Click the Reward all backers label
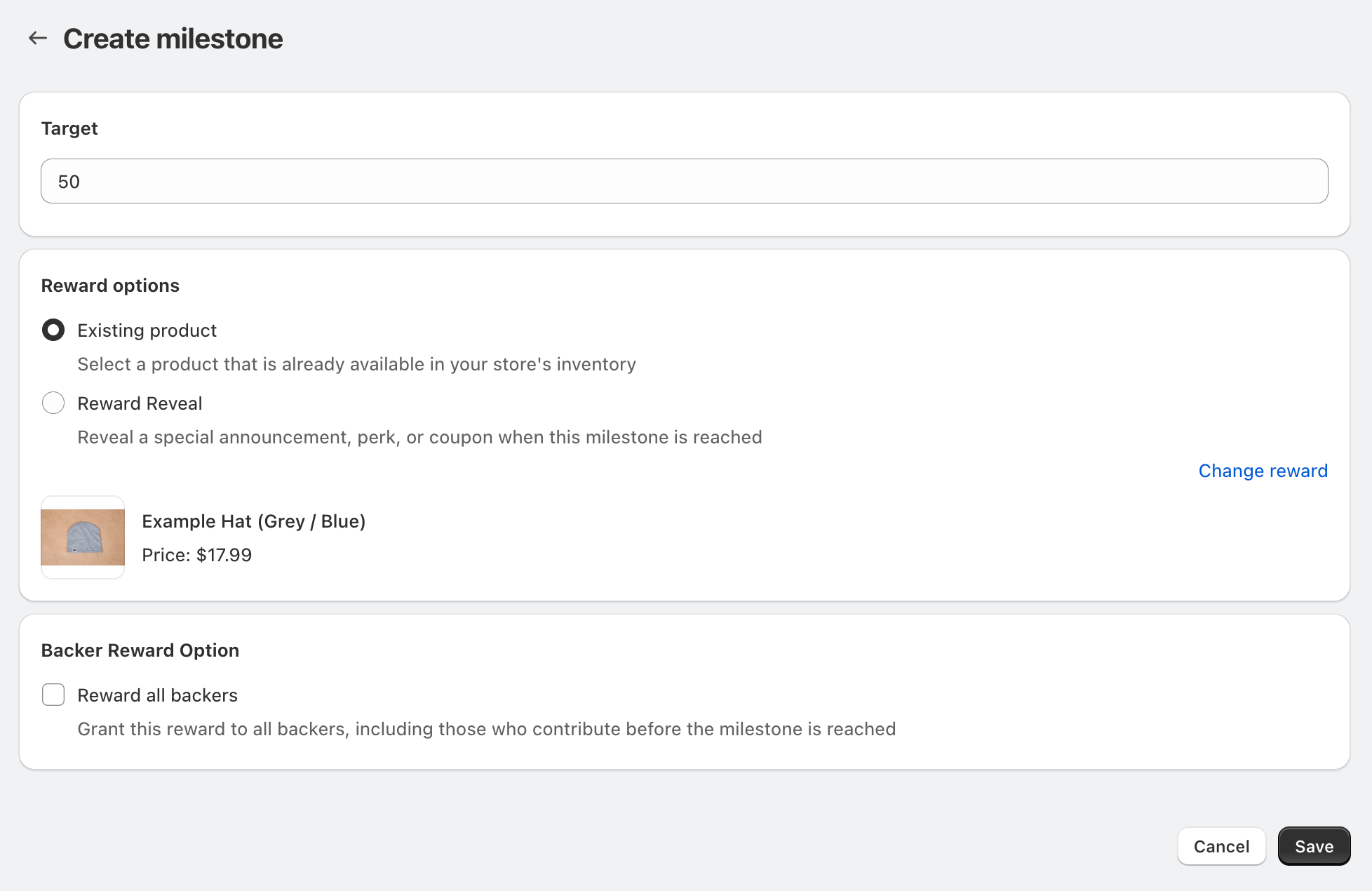Viewport: 1372px width, 891px height. 157,695
